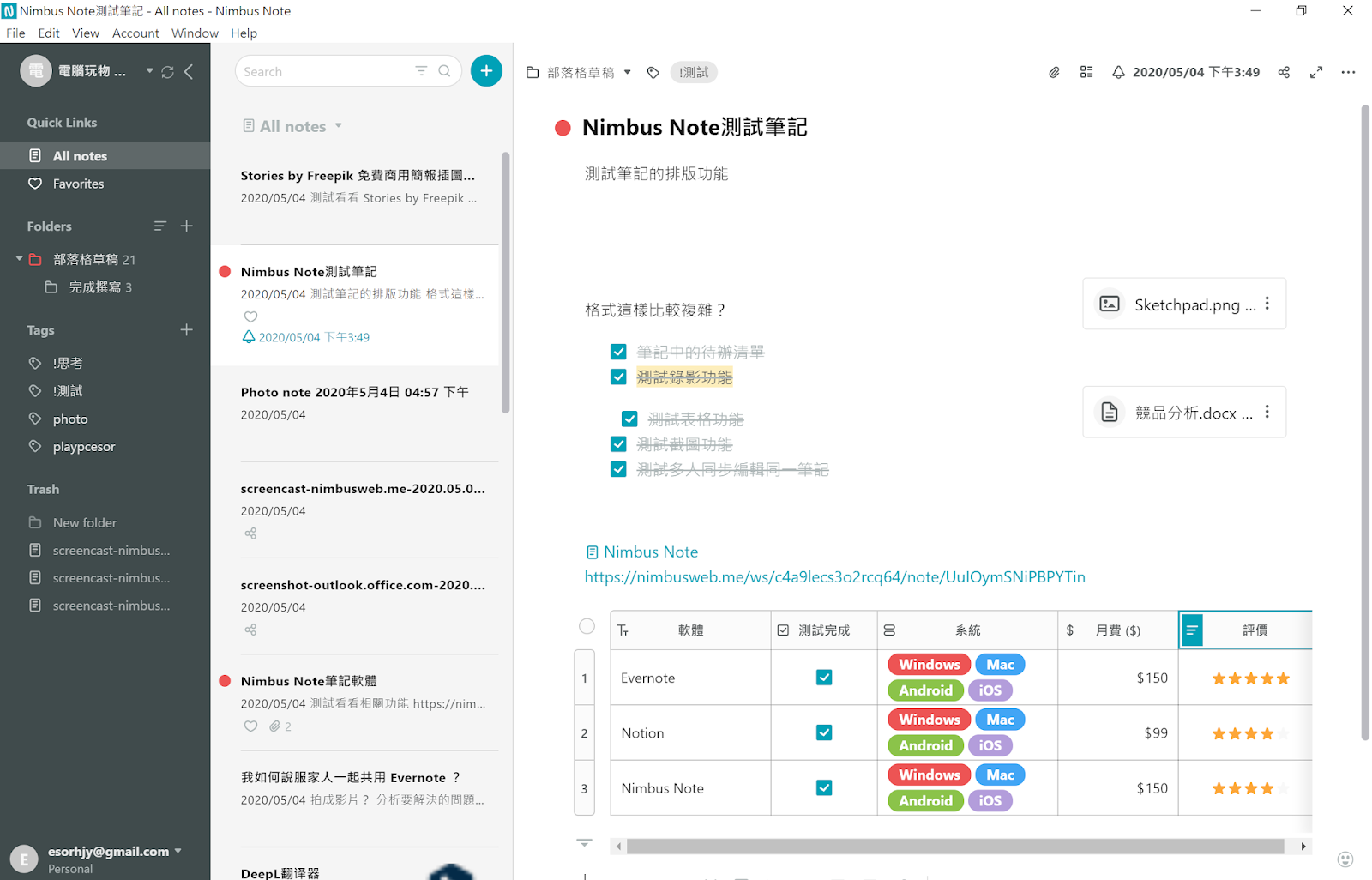Create a new note with plus button

486,71
